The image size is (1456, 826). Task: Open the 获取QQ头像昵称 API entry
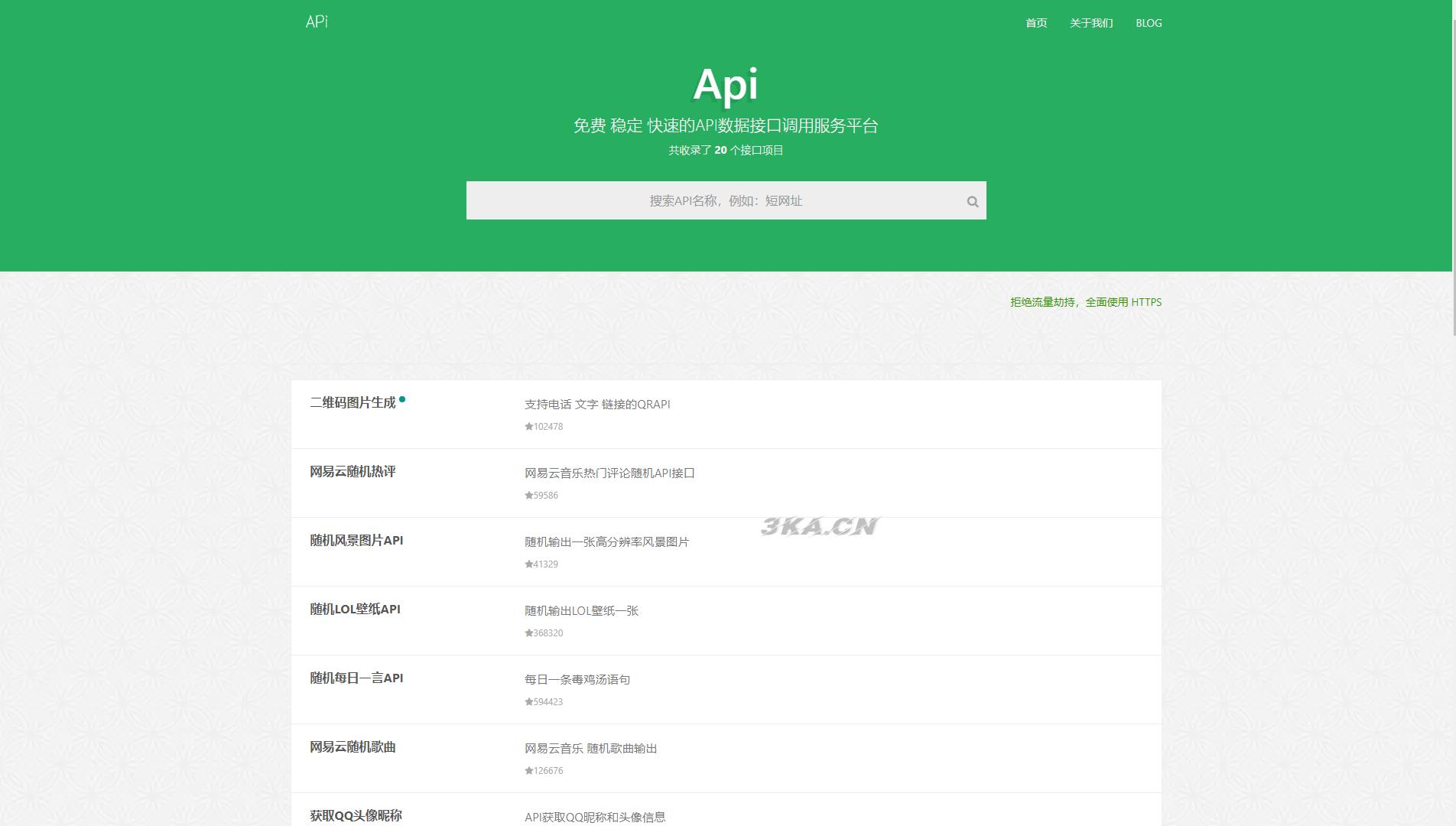(x=356, y=815)
